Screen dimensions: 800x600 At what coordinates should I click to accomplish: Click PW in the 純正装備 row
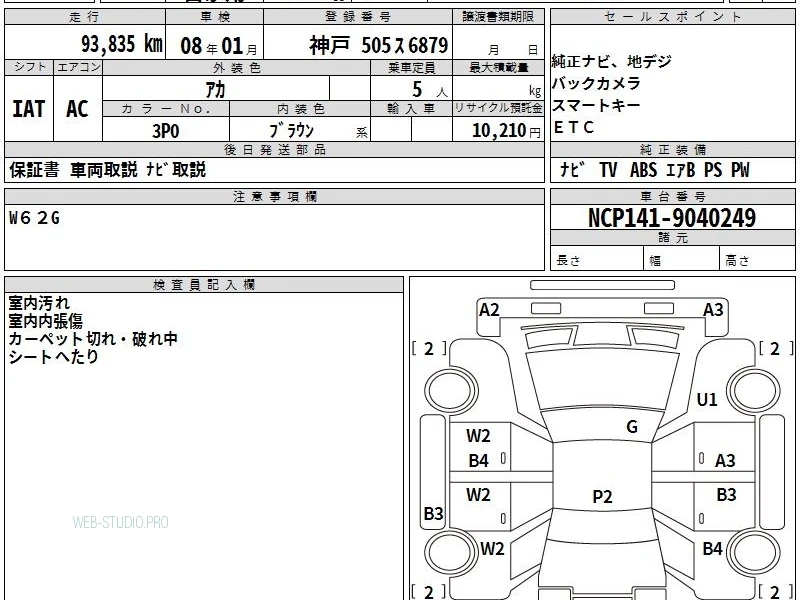point(740,170)
